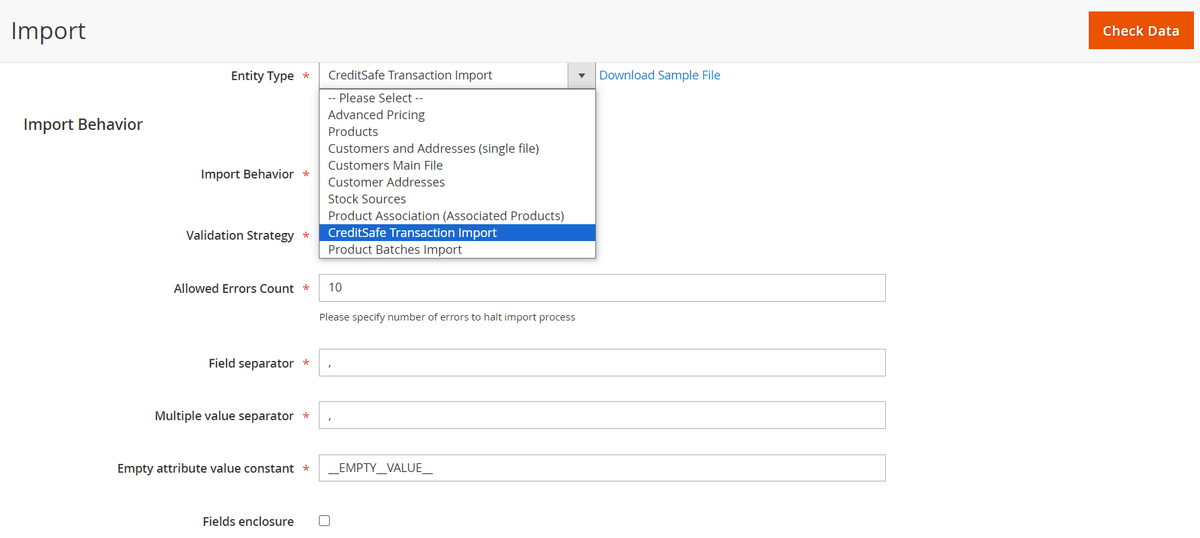Focus the Field separator input
1200x538 pixels.
click(x=602, y=363)
